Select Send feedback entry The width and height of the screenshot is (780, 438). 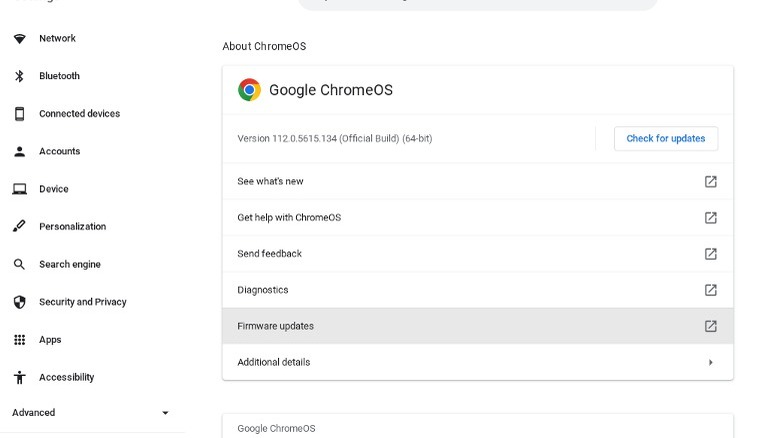click(x=270, y=254)
